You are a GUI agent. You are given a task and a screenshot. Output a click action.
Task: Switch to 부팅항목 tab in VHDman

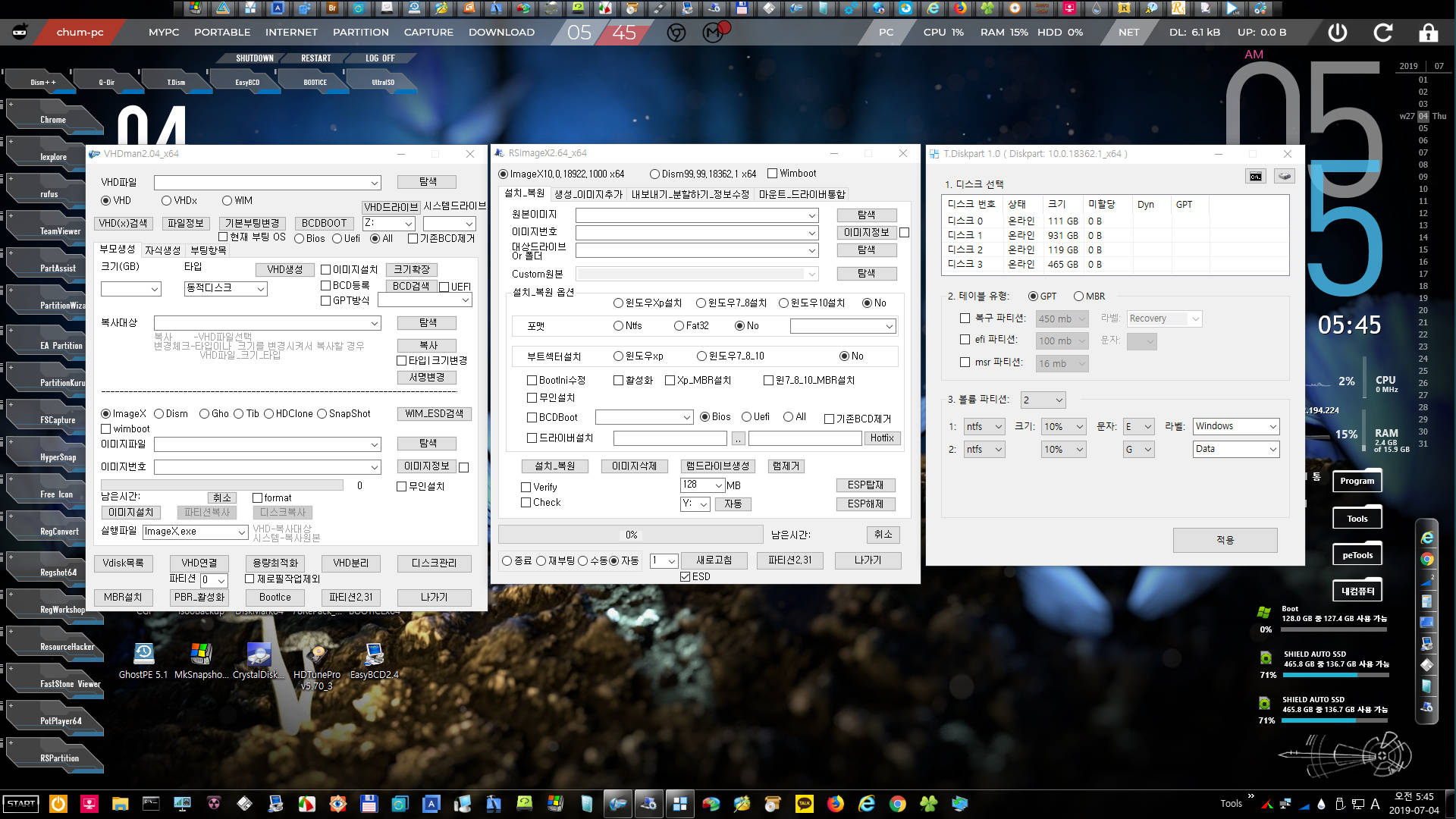coord(208,250)
